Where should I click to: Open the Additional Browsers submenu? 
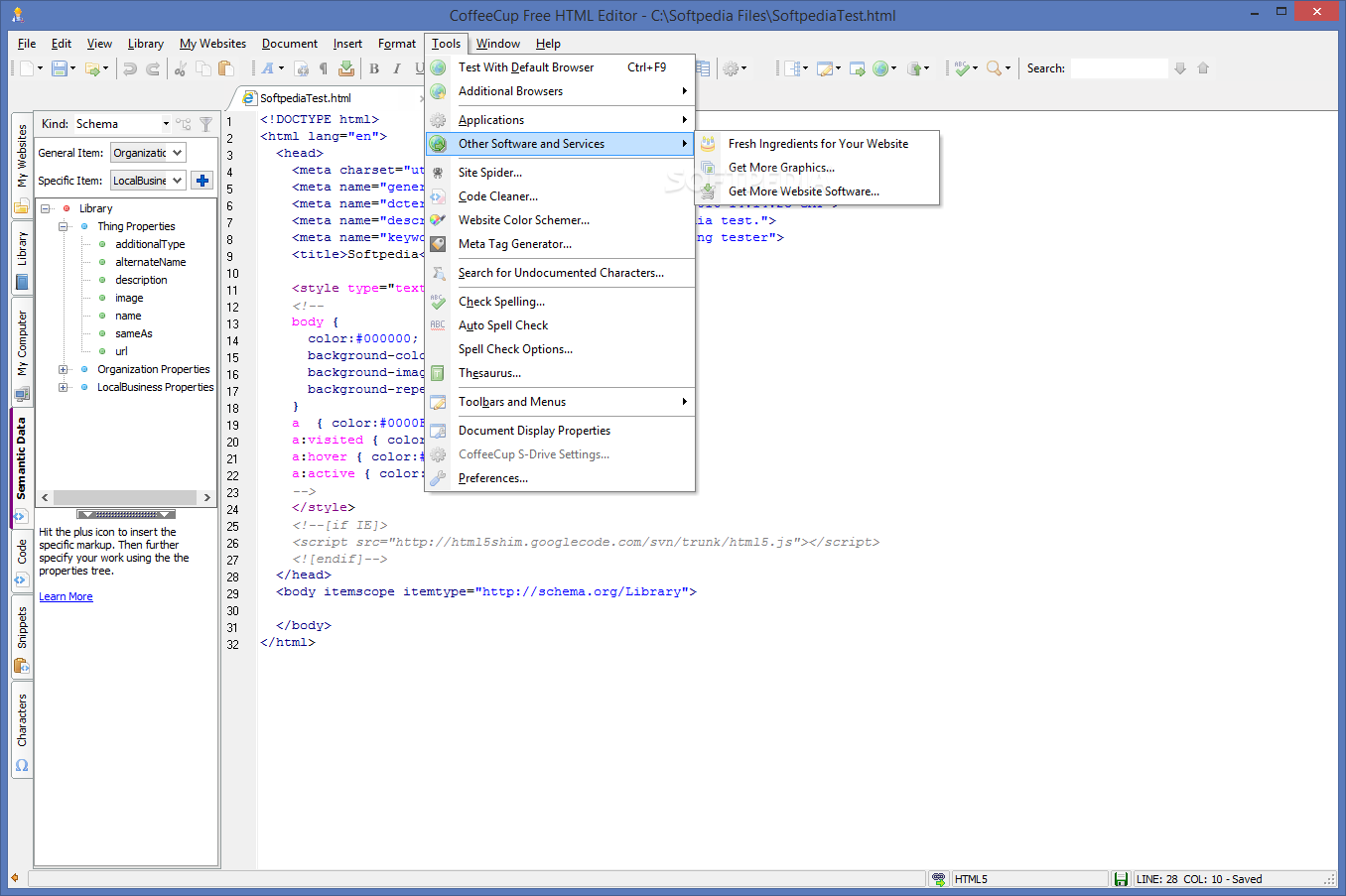coord(560,91)
